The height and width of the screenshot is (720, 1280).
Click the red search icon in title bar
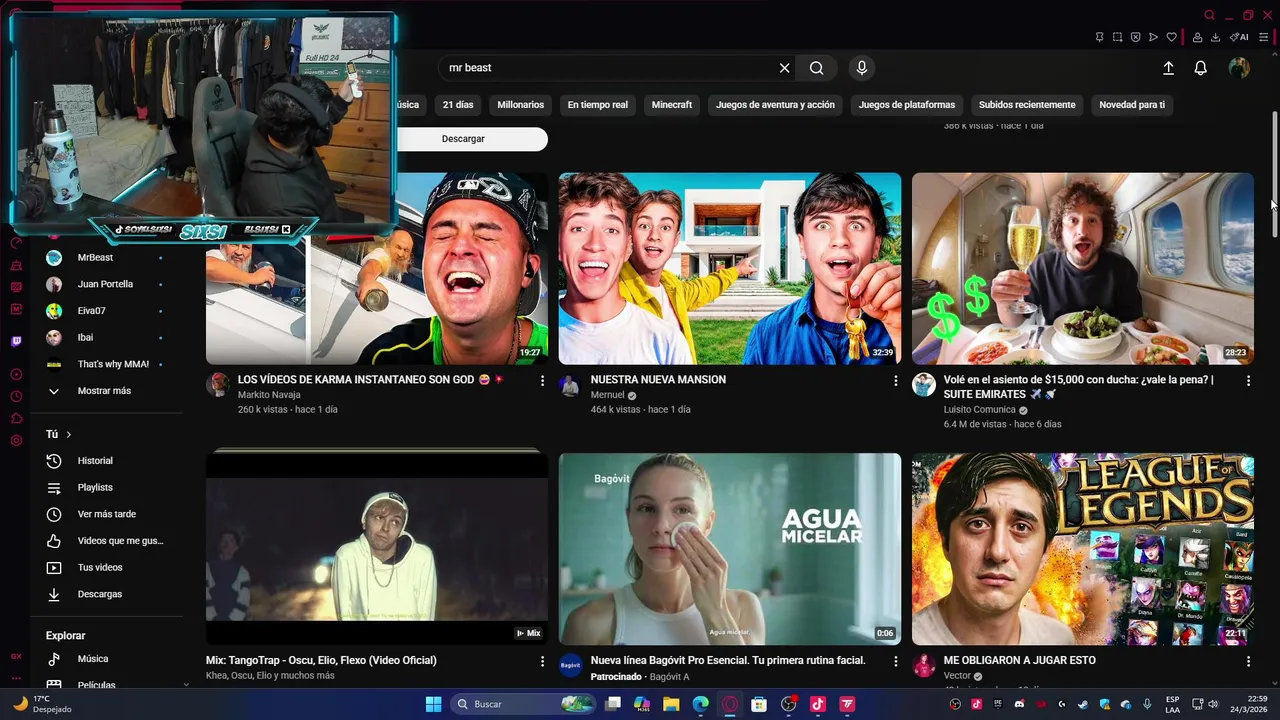click(1210, 15)
